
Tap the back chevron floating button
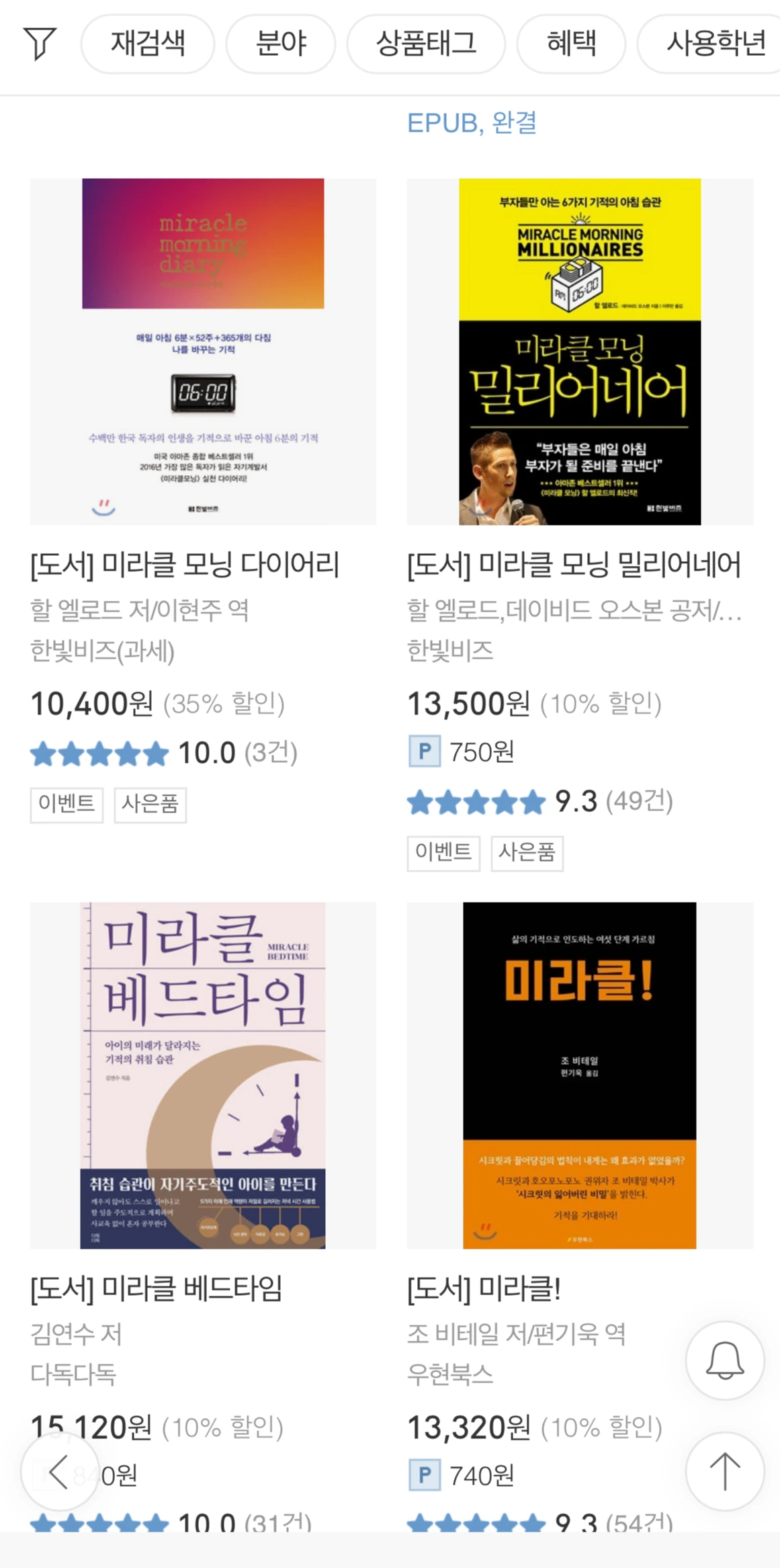tap(59, 1472)
